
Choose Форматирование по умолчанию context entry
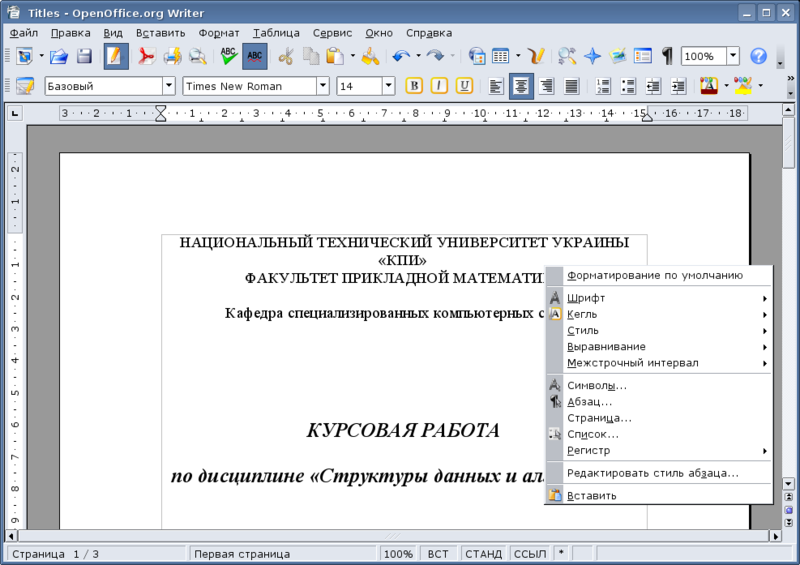click(x=658, y=276)
